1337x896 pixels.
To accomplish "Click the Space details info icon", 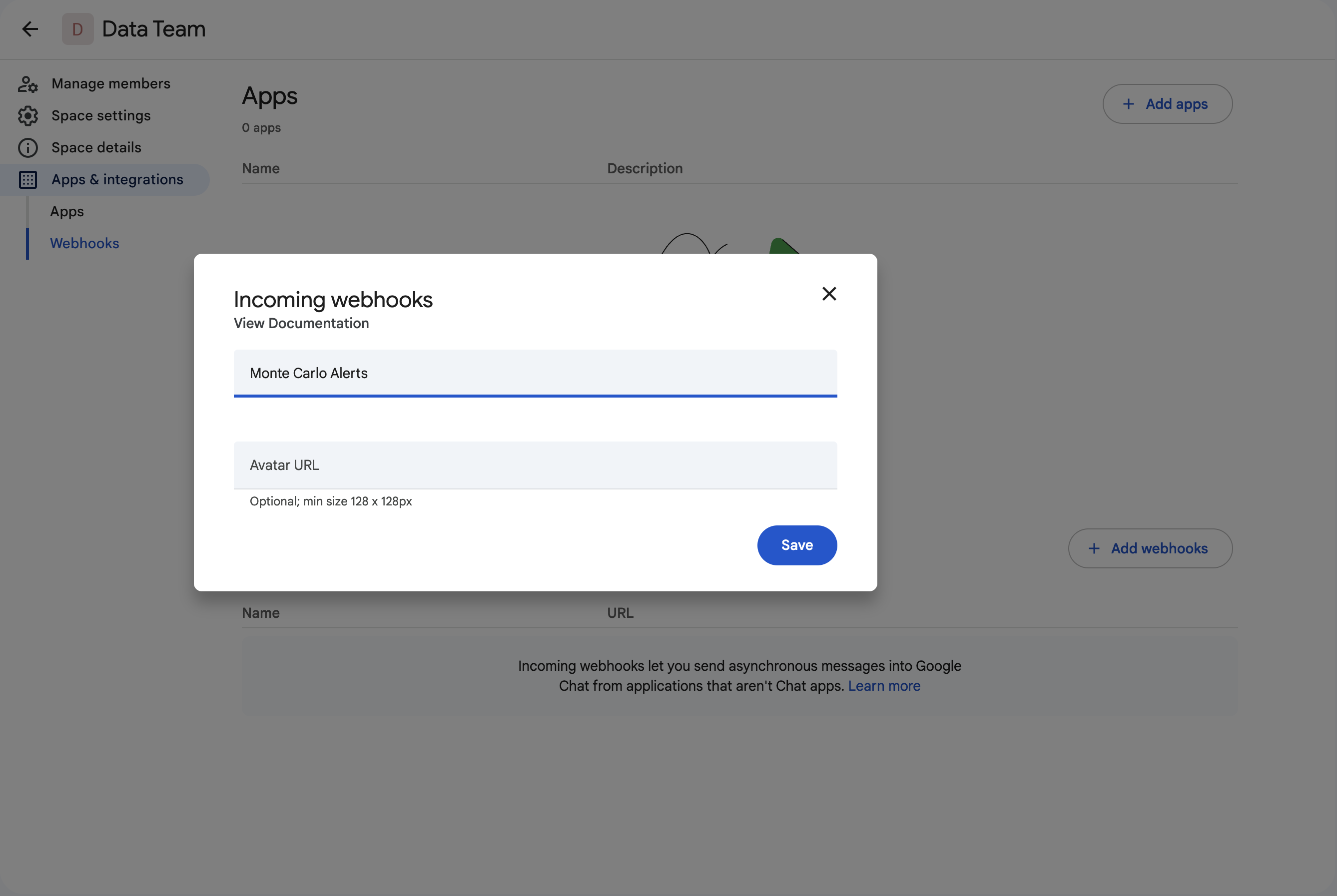I will (27, 148).
